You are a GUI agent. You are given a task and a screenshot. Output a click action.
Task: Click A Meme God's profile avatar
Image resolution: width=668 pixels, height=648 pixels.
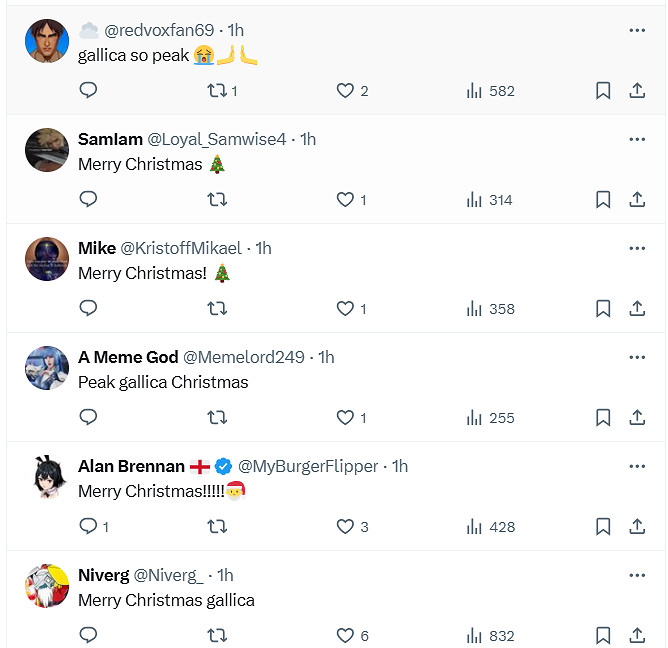click(x=47, y=368)
